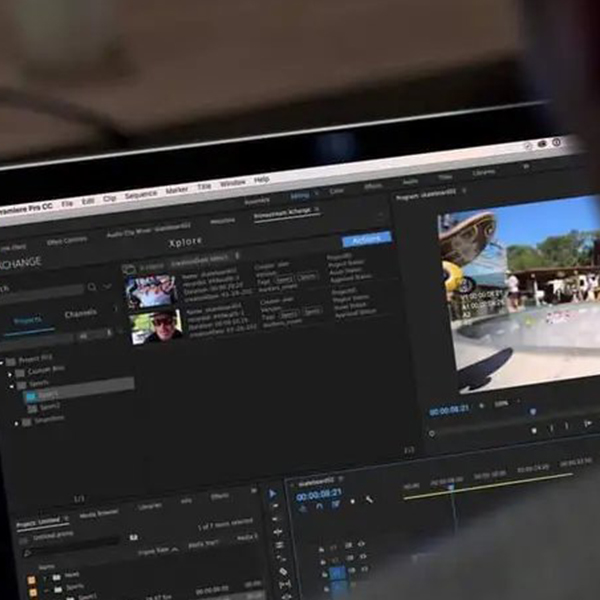Screen dimensions: 600x600
Task: Switch to the Channels tab
Action: (81, 313)
